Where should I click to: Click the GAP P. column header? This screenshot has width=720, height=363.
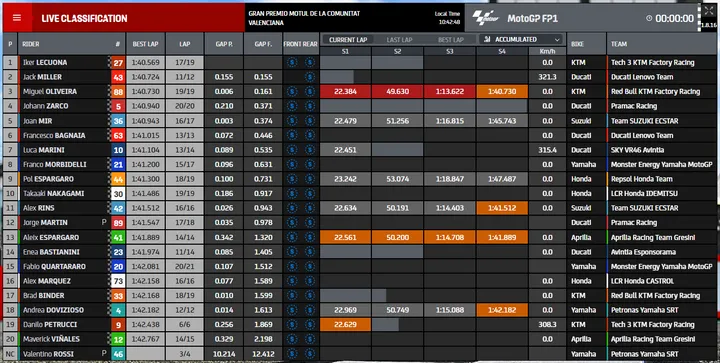[x=224, y=44]
